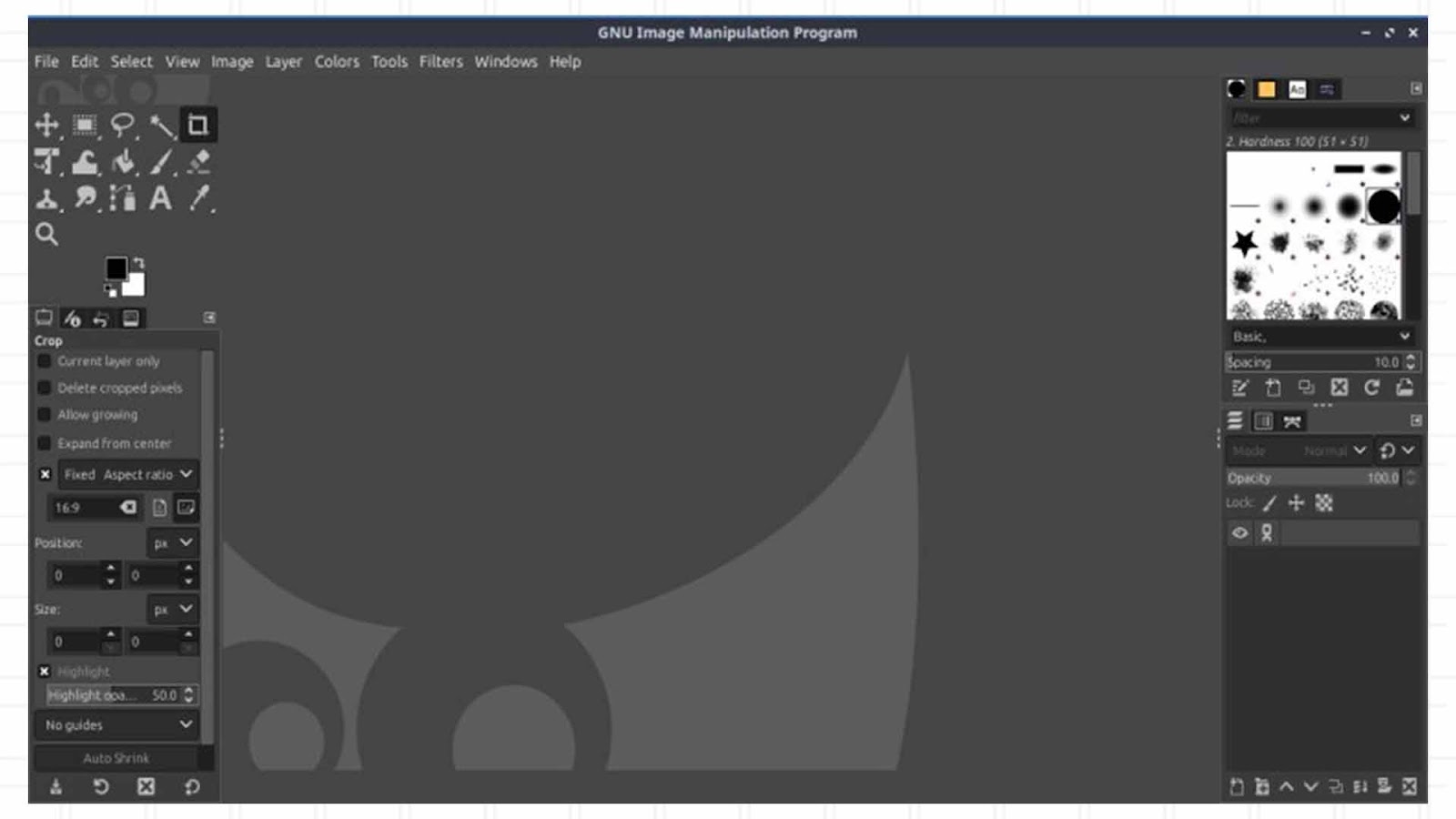Select the Smudge tool

coord(85,198)
